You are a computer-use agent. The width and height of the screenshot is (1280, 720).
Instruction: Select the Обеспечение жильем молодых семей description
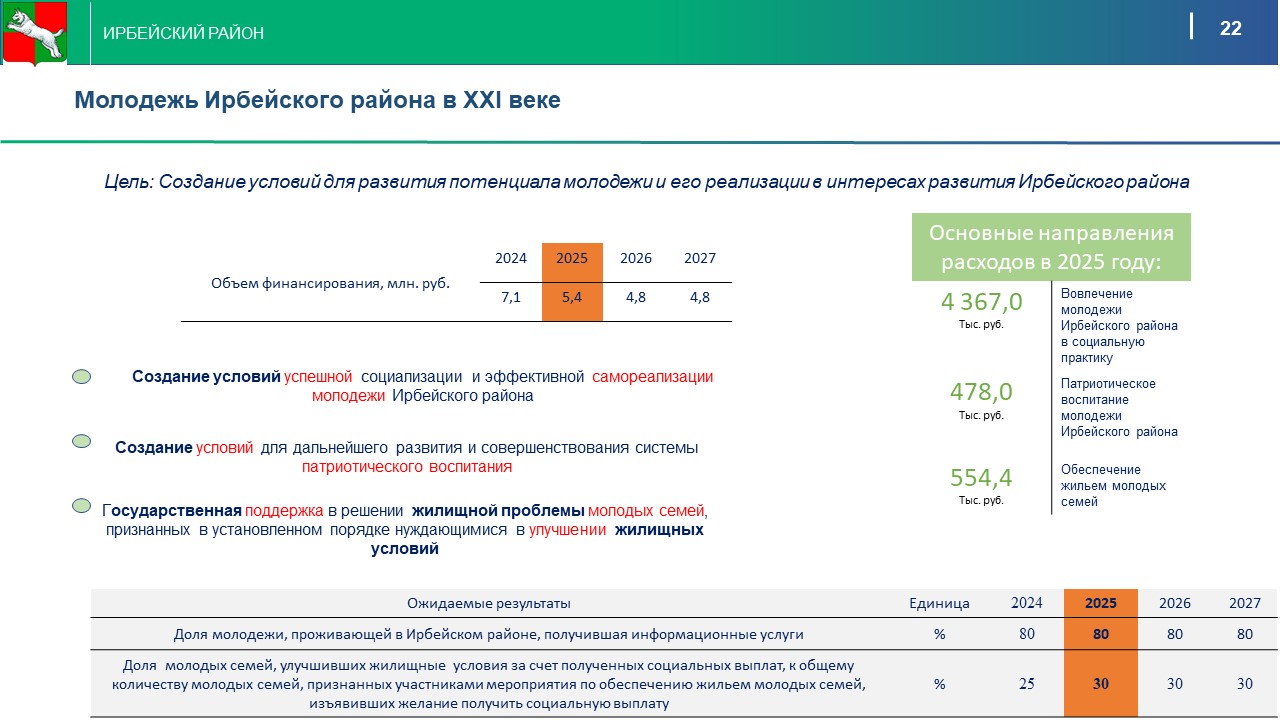[x=1112, y=485]
